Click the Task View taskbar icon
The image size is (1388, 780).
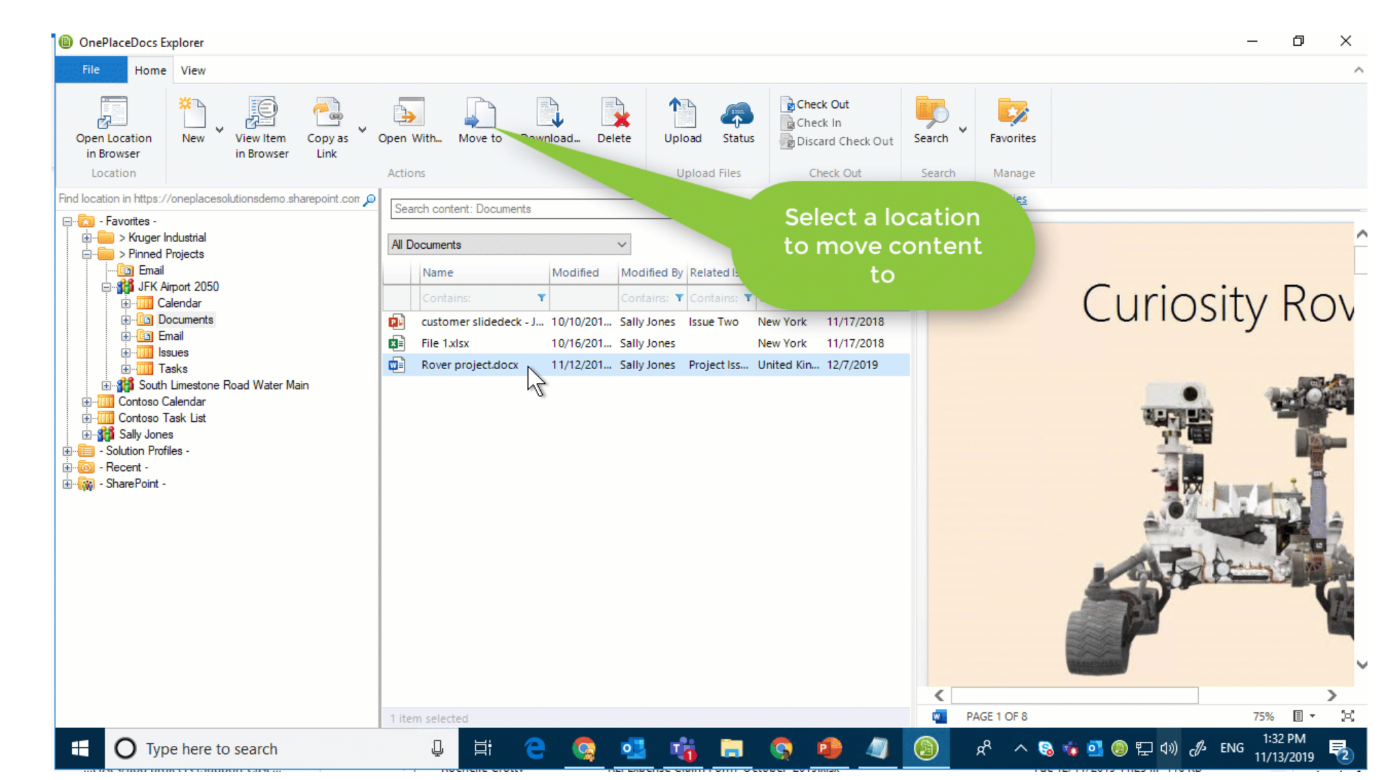point(483,748)
